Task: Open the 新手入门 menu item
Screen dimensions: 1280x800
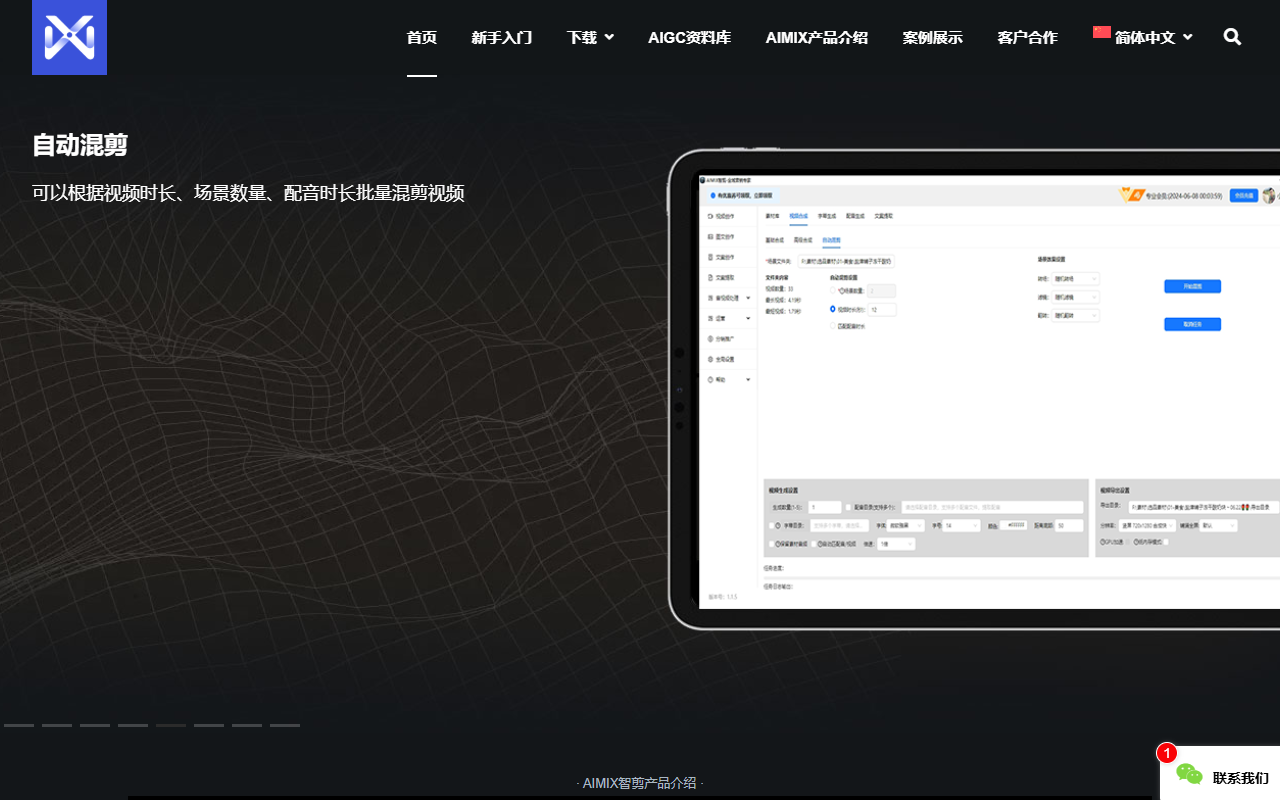Action: click(x=502, y=37)
